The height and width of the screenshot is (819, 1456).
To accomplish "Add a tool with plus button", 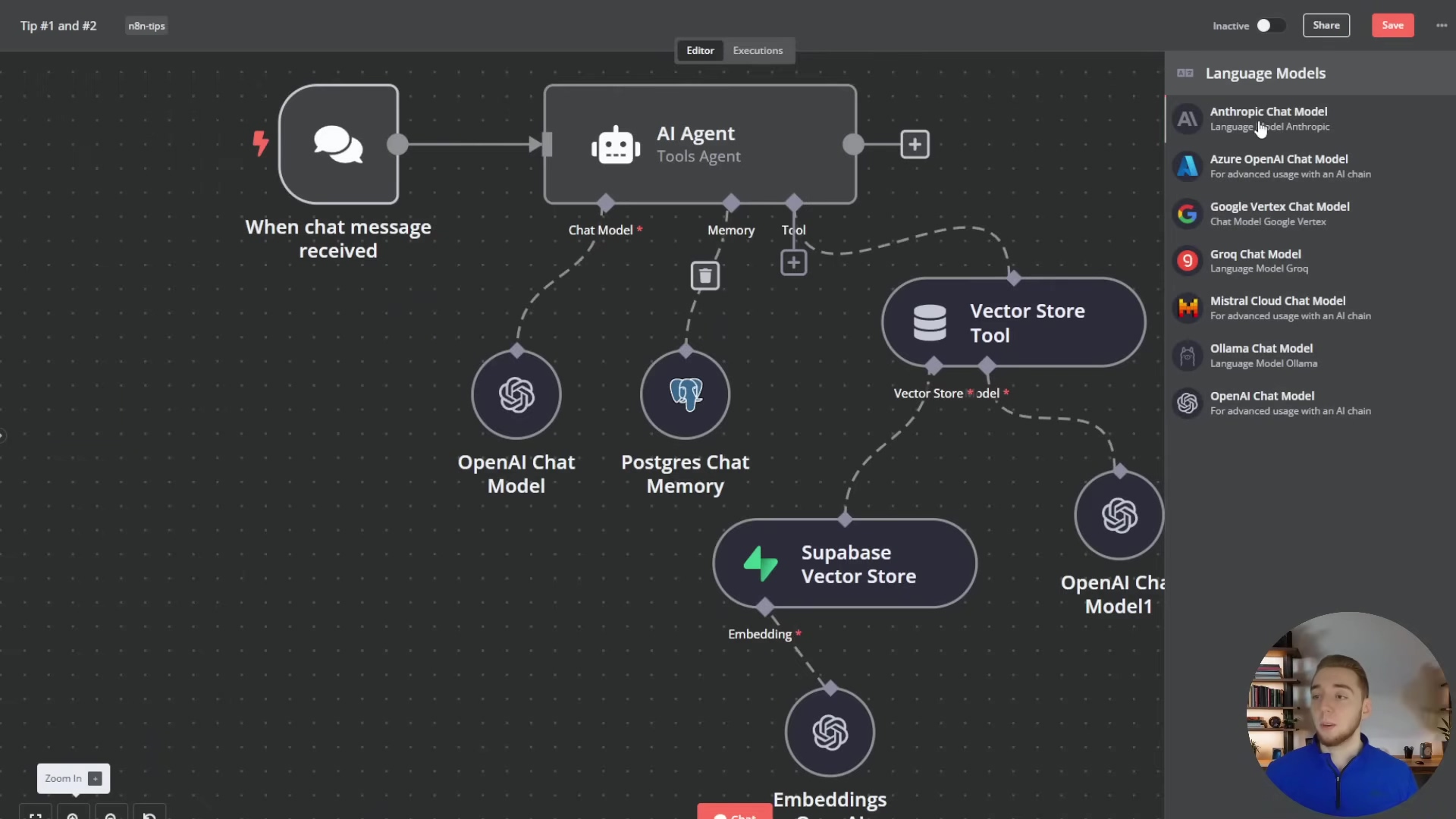I will point(793,262).
